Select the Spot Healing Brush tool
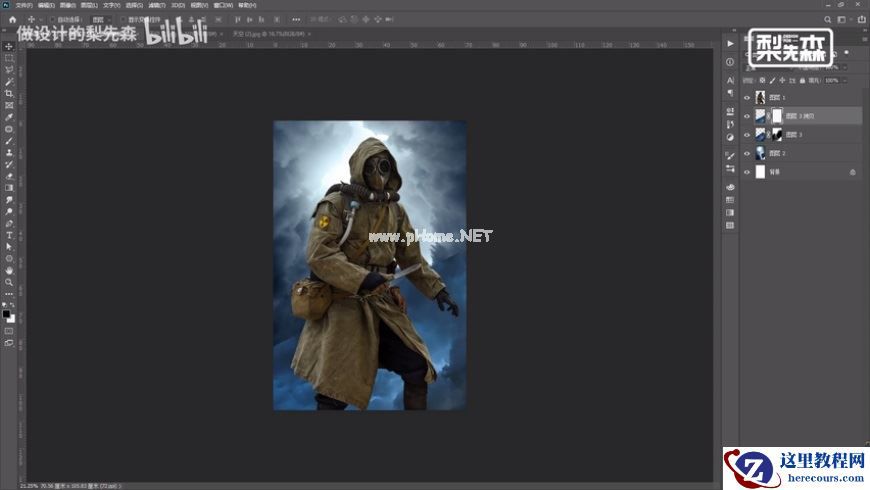Screen dimensions: 870x490 coord(9,129)
